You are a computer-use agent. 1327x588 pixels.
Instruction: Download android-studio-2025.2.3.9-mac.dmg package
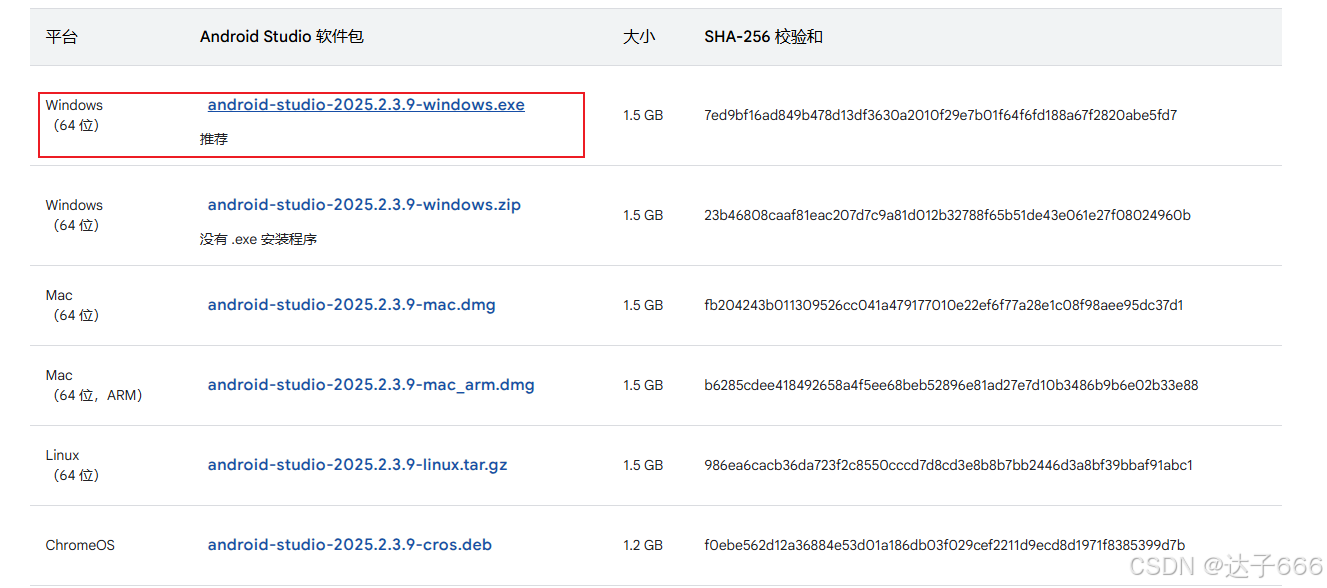tap(351, 305)
